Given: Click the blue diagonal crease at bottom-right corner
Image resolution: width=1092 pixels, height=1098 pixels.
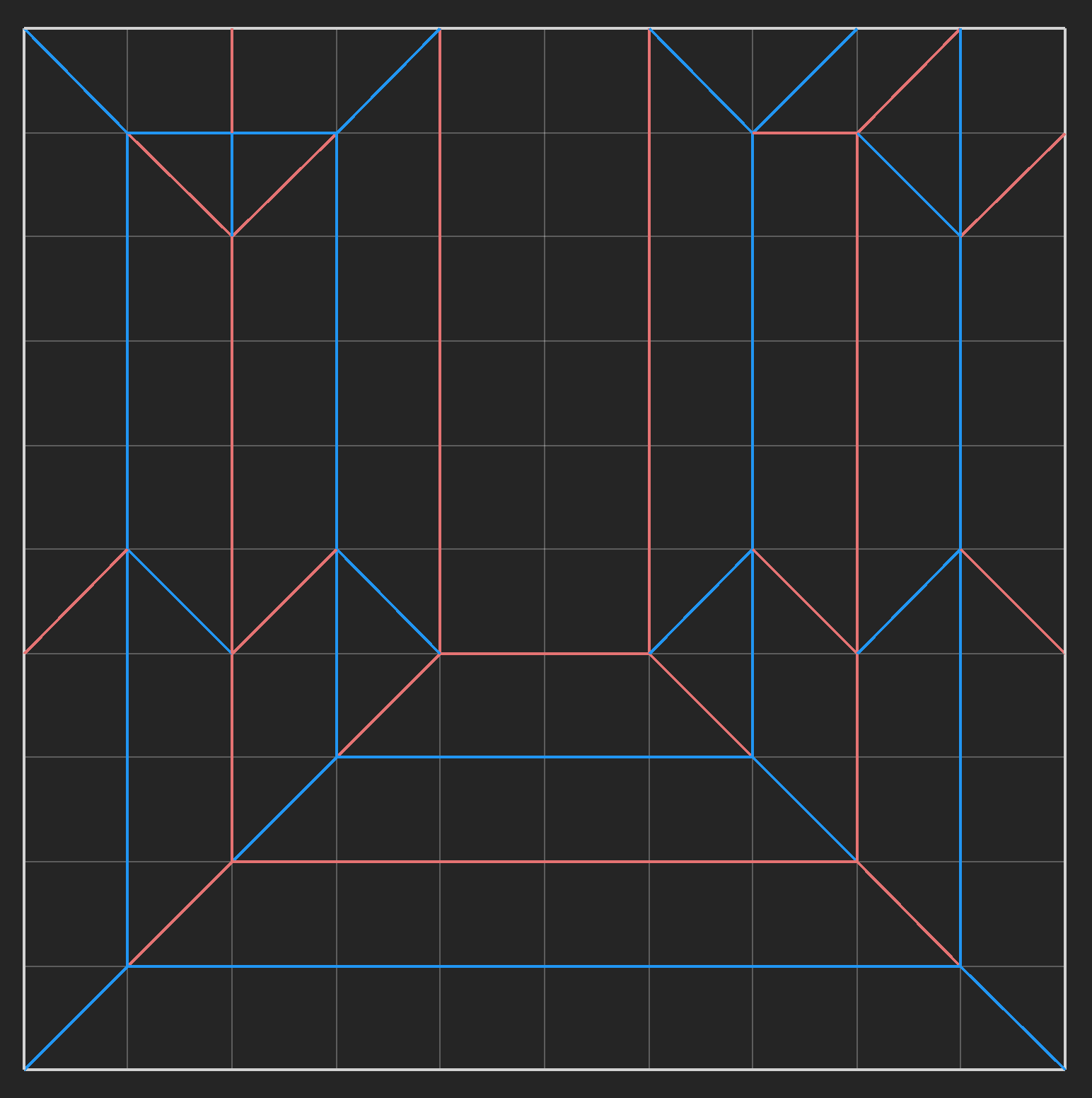Looking at the screenshot, I should tap(1012, 1017).
